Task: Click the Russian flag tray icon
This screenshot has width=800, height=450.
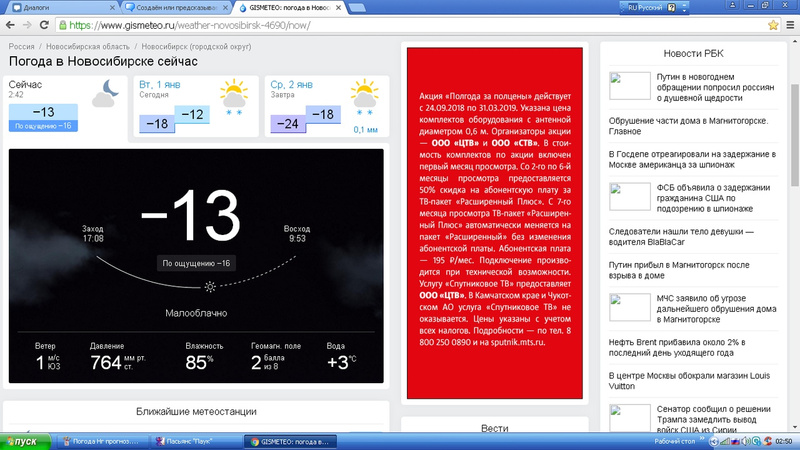Action: point(735,441)
